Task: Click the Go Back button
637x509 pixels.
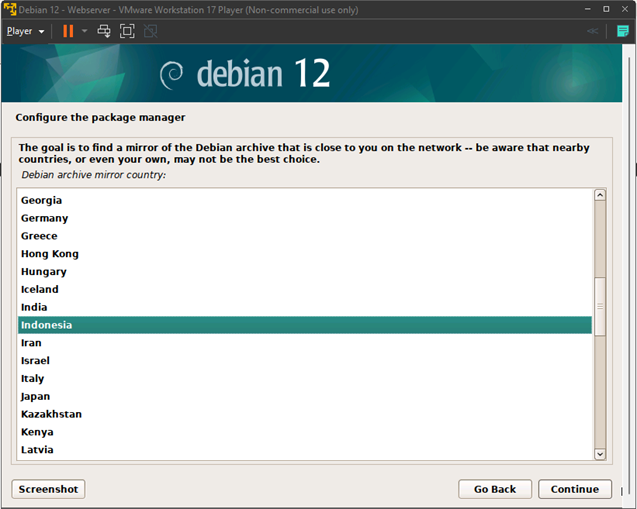Action: pyautogui.click(x=494, y=489)
